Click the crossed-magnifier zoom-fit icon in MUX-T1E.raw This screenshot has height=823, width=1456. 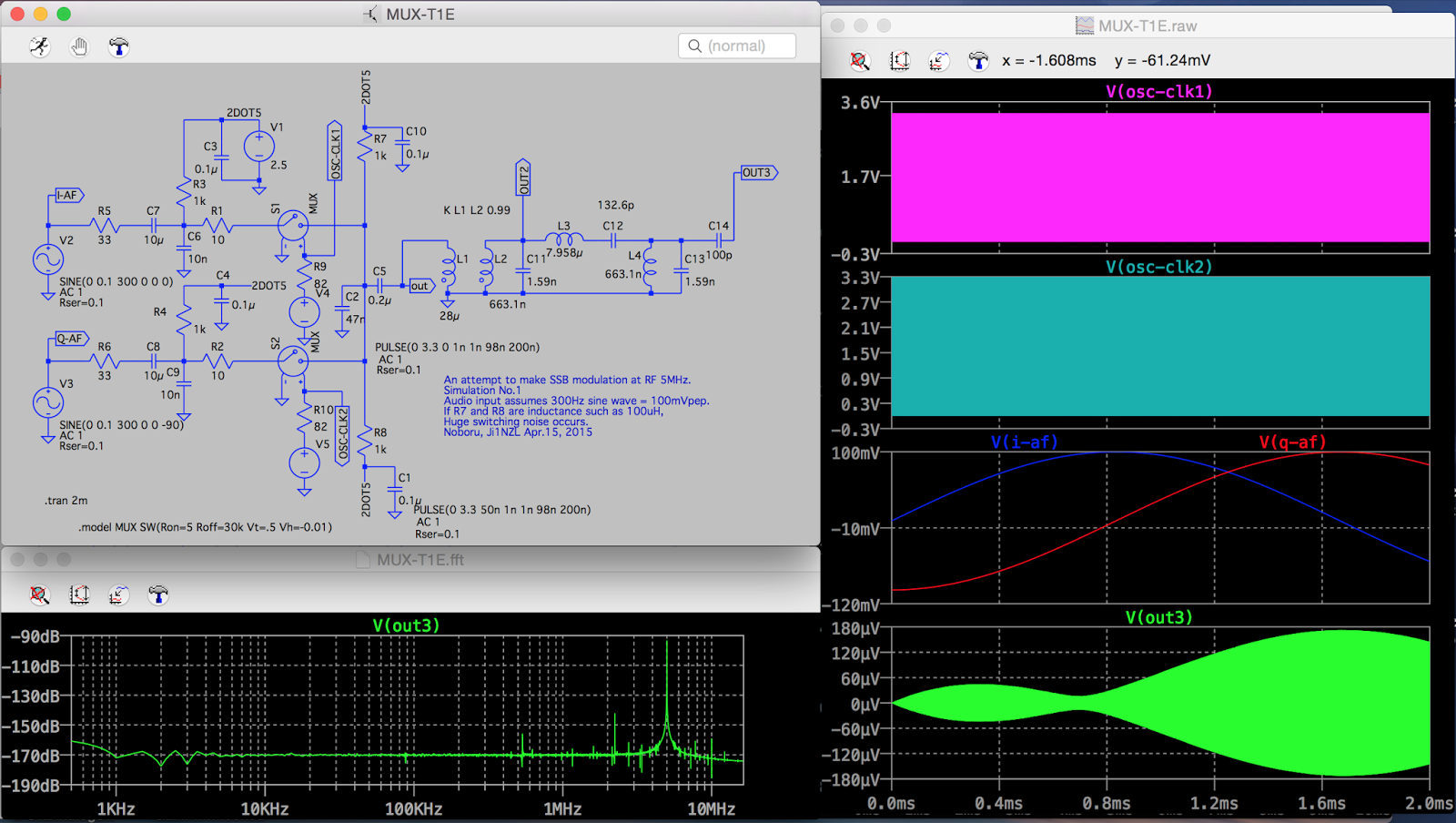point(859,60)
